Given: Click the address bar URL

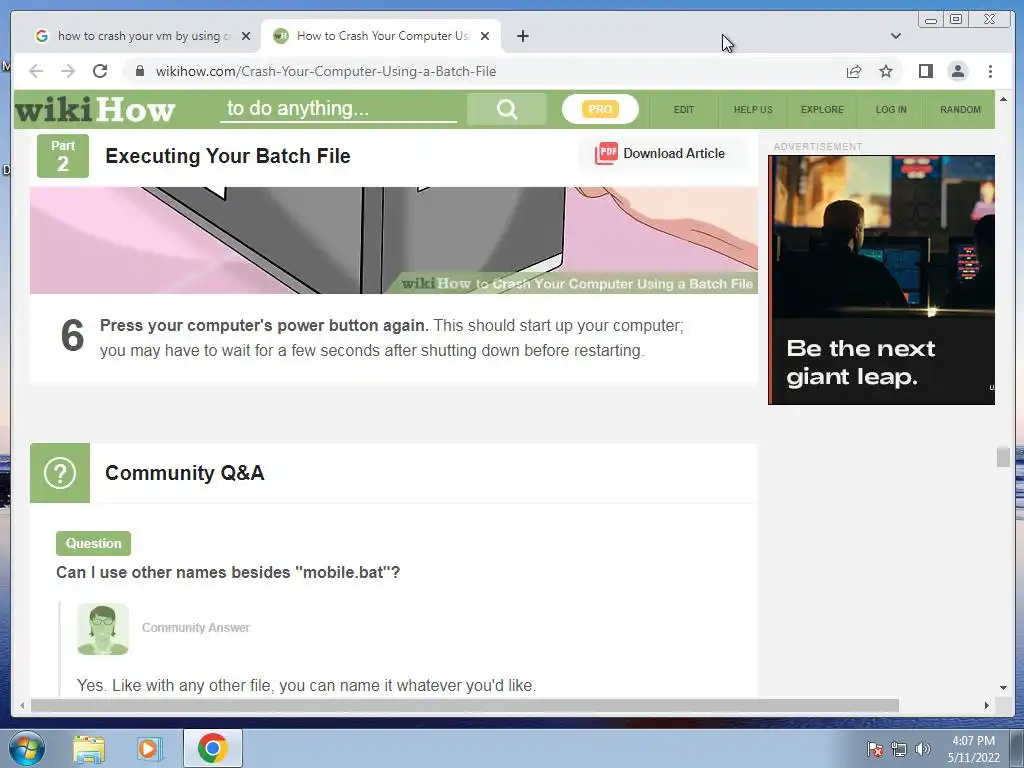Looking at the screenshot, I should [x=326, y=71].
